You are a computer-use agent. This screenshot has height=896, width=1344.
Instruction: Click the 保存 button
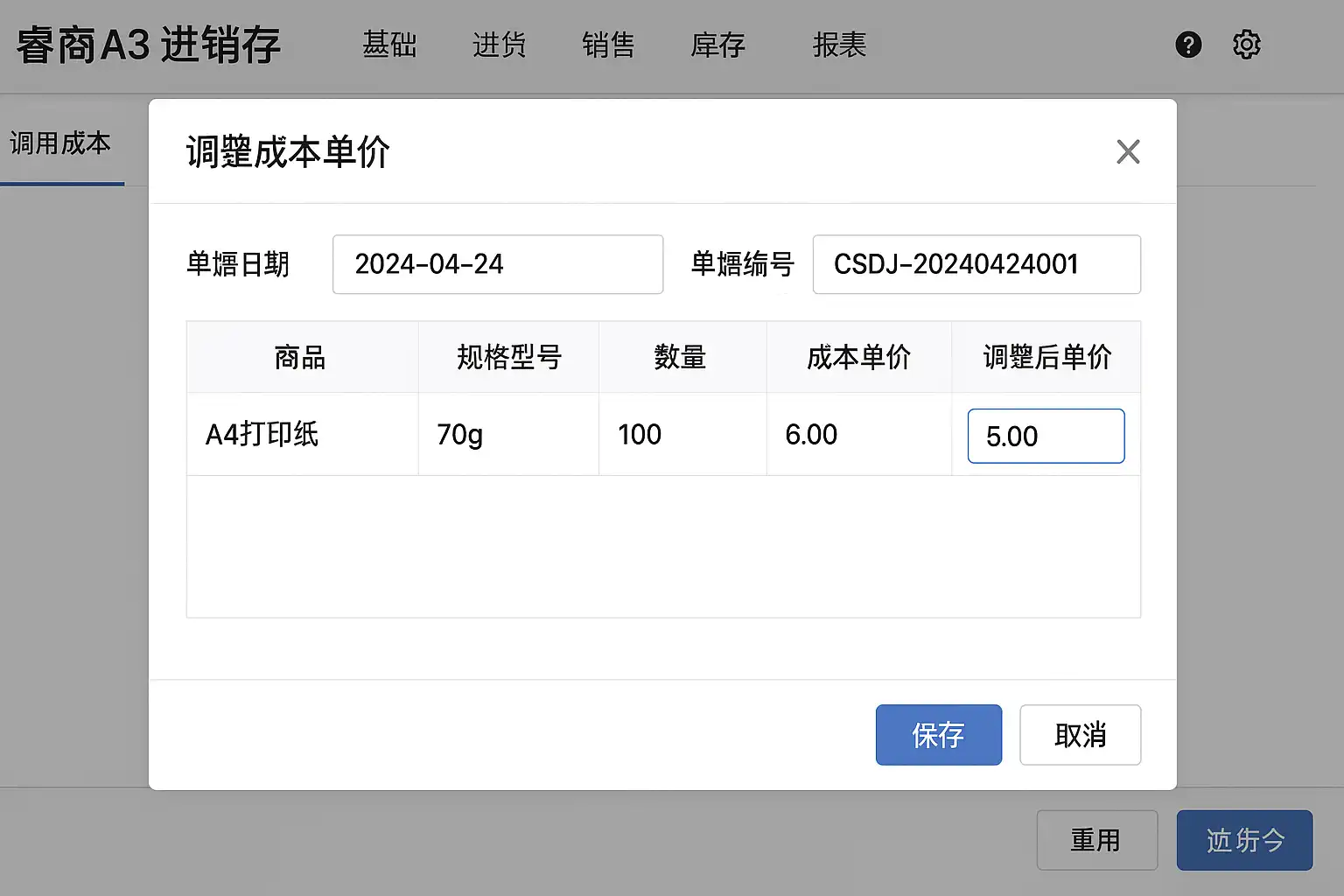tap(938, 735)
